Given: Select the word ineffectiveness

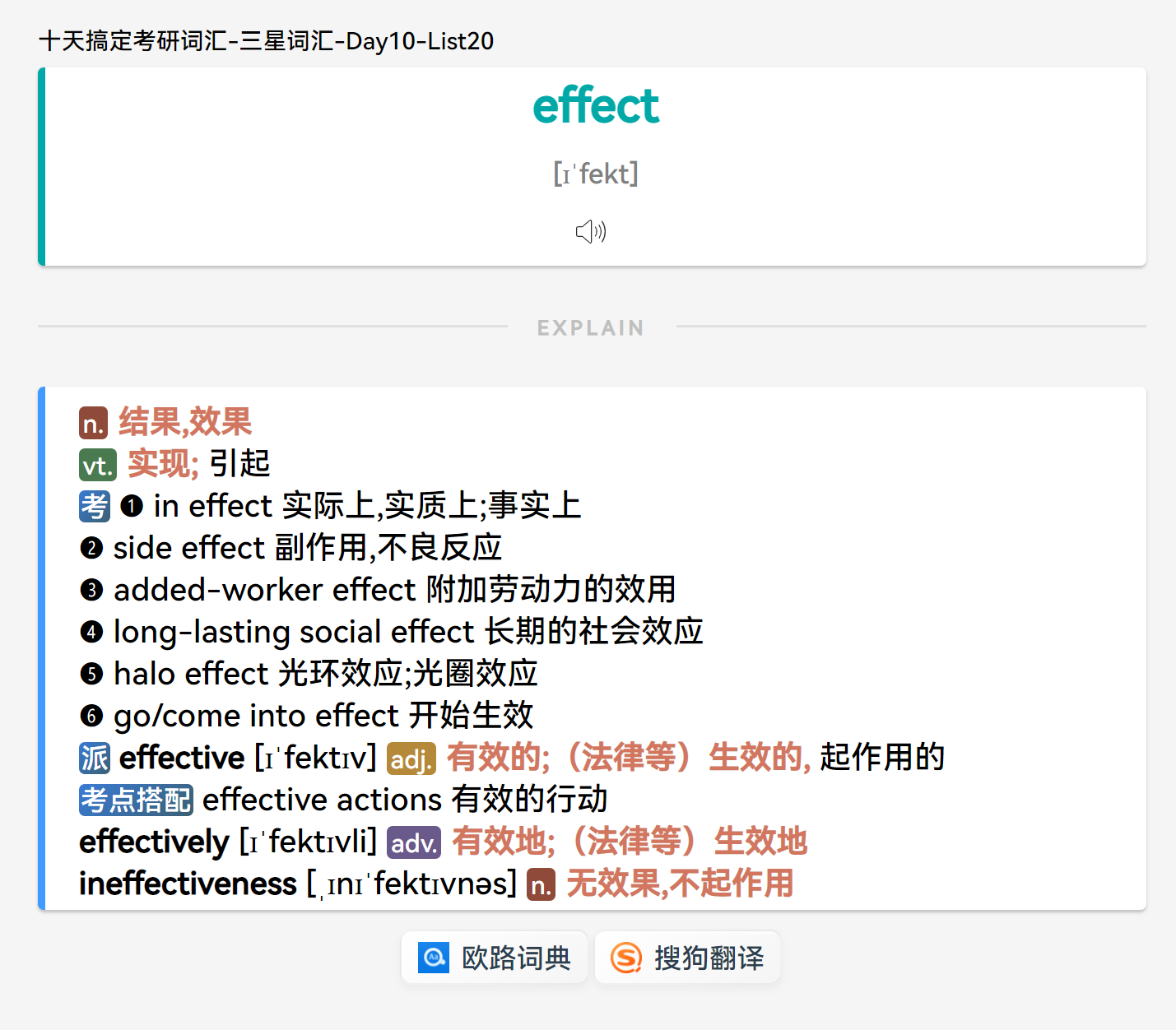Looking at the screenshot, I should 188,884.
